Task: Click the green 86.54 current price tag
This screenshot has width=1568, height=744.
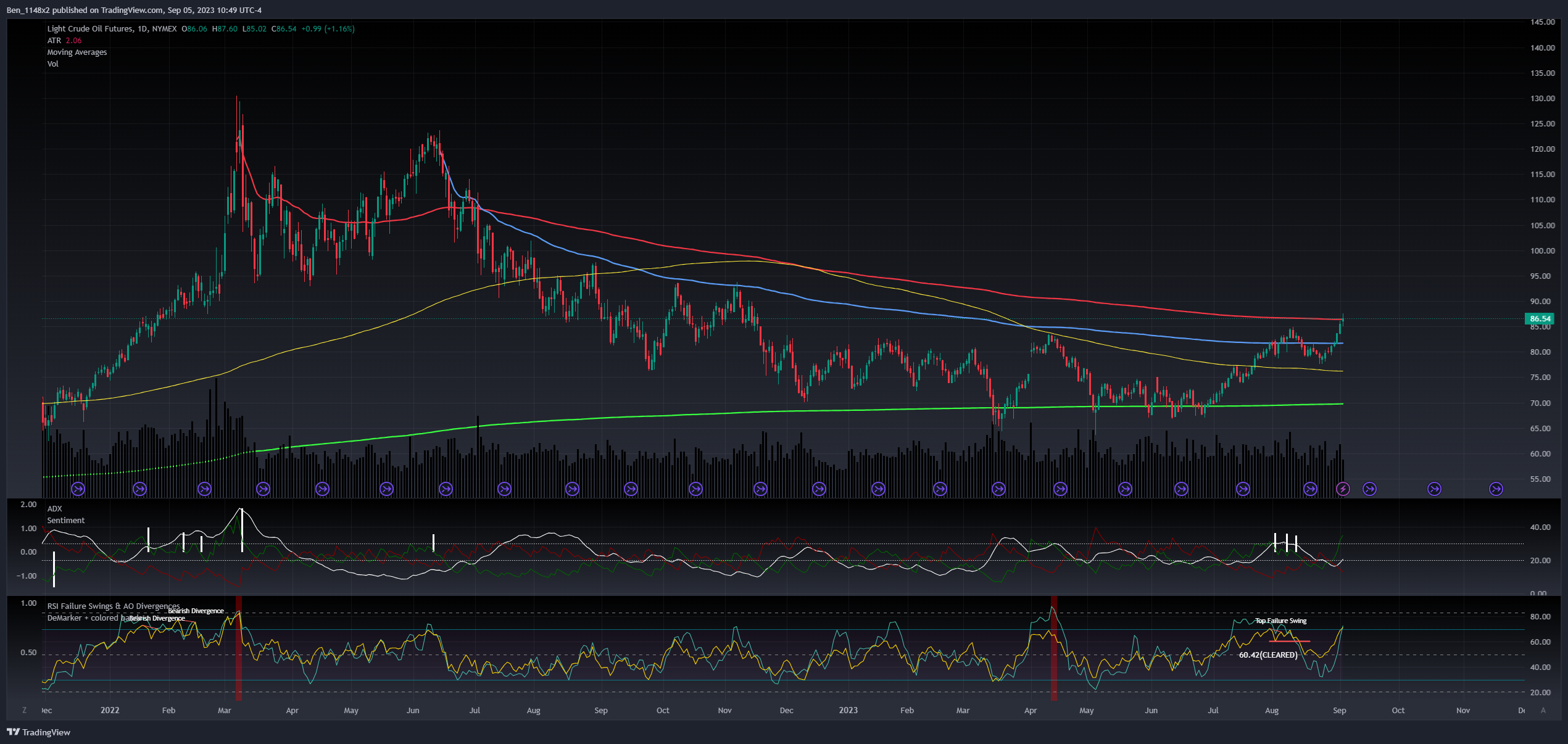Action: (1540, 319)
